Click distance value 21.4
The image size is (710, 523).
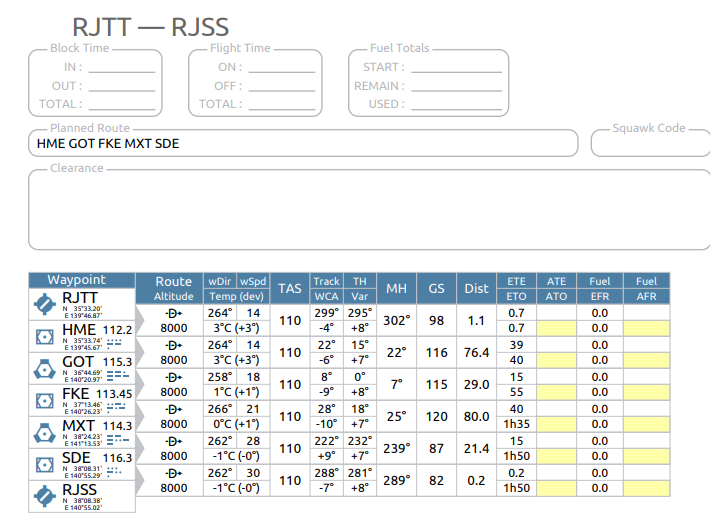tap(476, 449)
